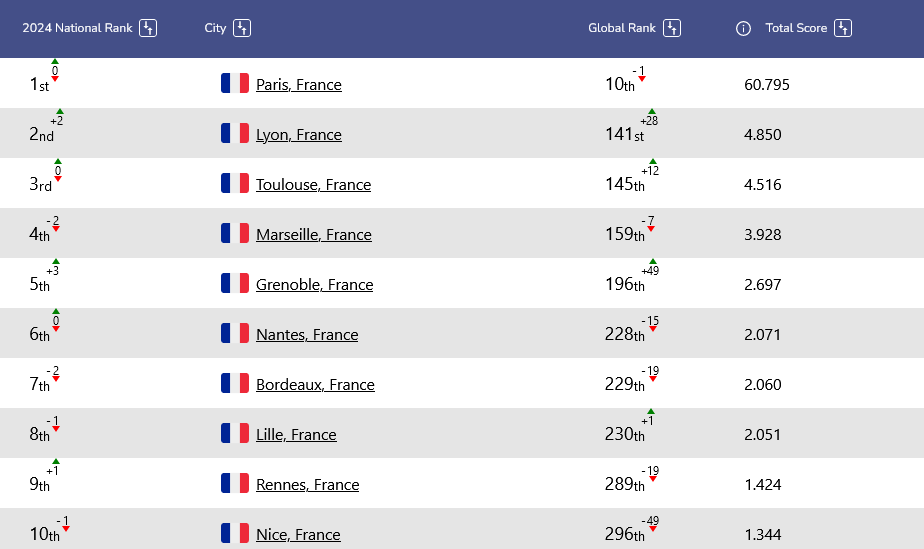Click the Total Score sort icon
This screenshot has width=924, height=549.
[x=843, y=28]
